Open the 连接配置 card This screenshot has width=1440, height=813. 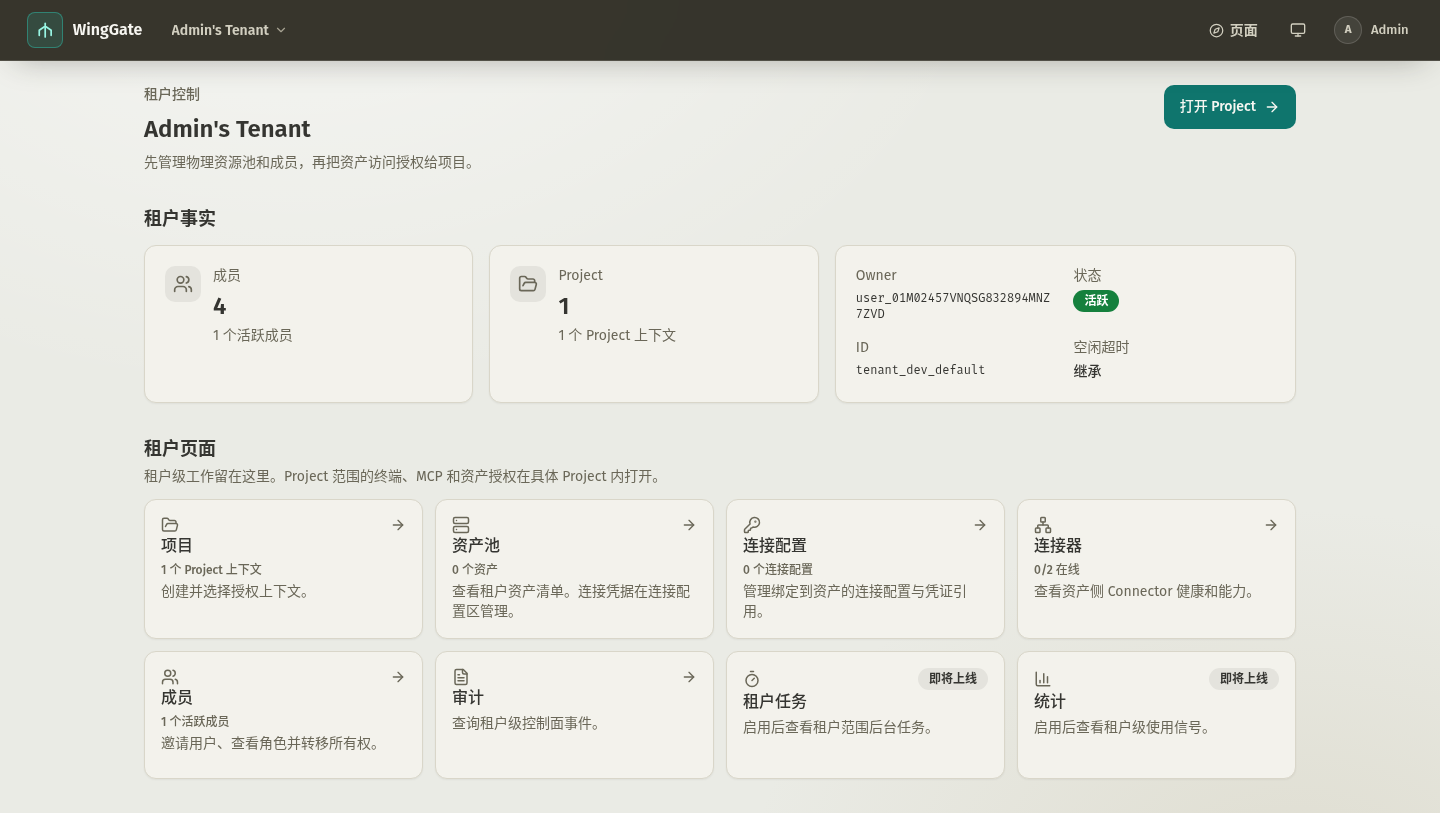pos(865,569)
